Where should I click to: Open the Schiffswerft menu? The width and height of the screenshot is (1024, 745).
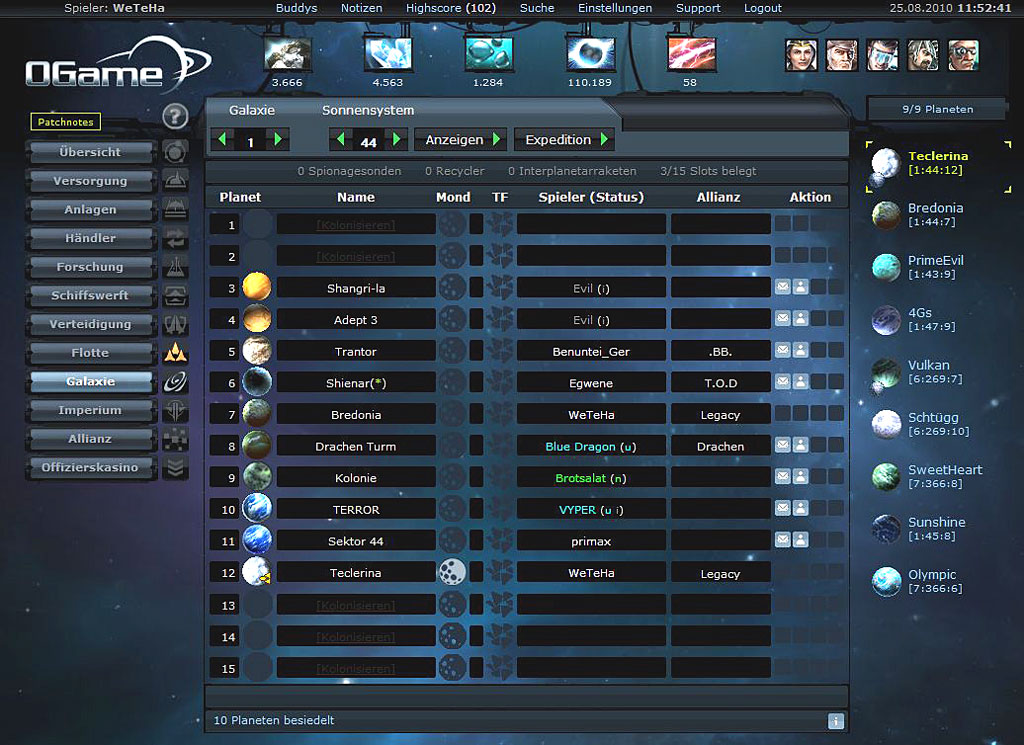90,295
